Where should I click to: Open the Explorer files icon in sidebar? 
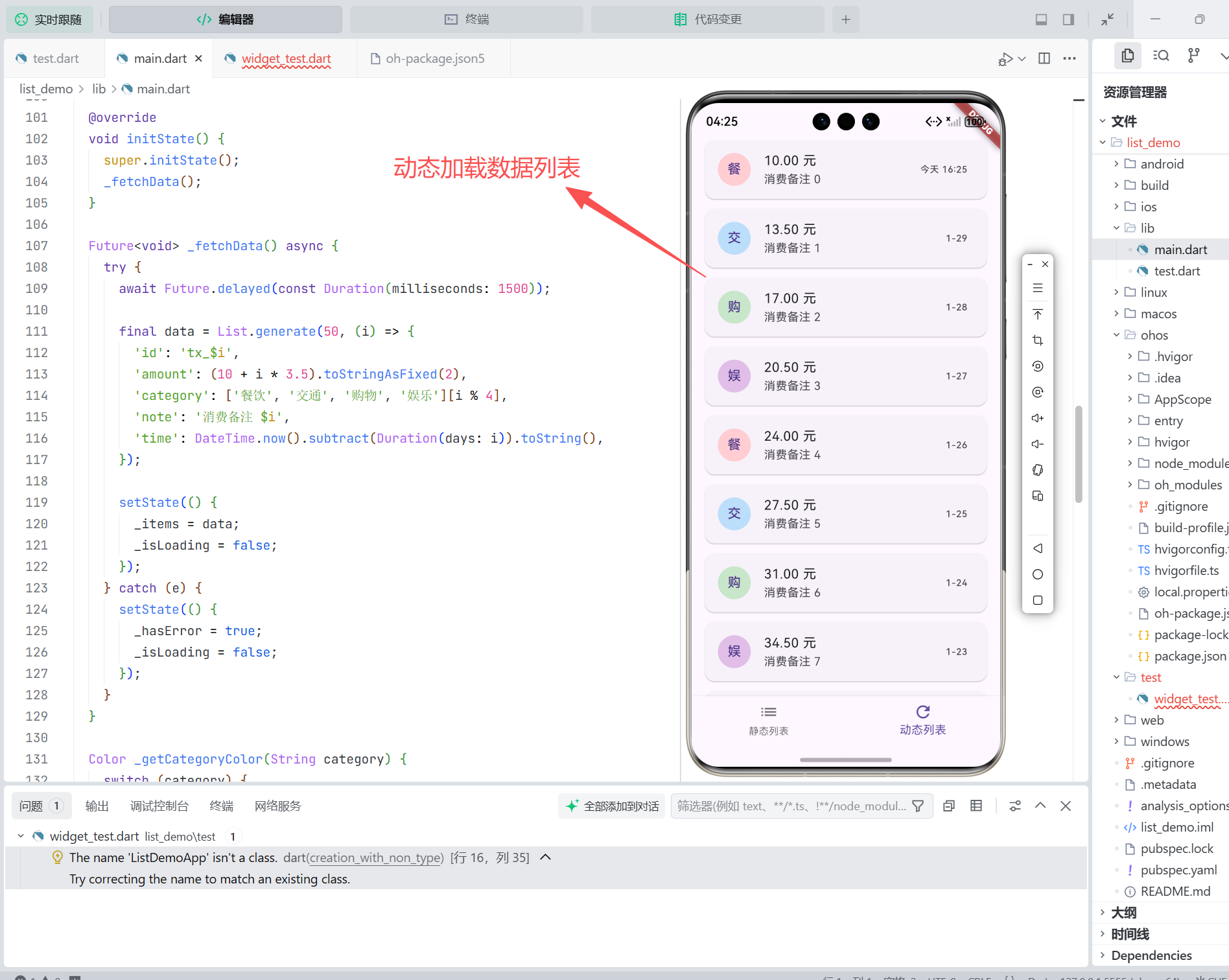pos(1128,55)
